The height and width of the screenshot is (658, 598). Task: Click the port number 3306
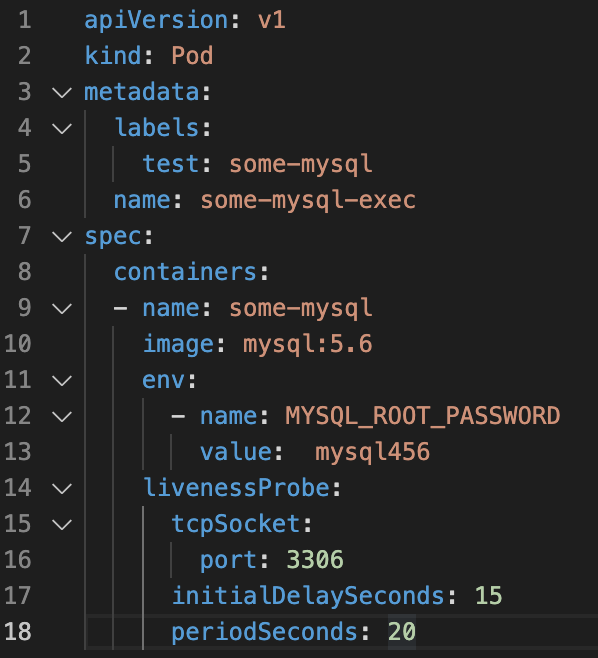coord(315,560)
